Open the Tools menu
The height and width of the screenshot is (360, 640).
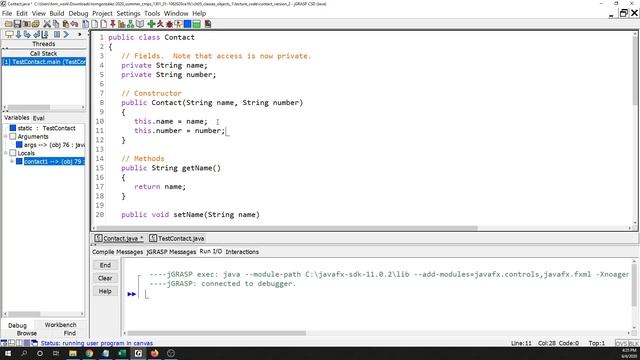[x=152, y=13]
